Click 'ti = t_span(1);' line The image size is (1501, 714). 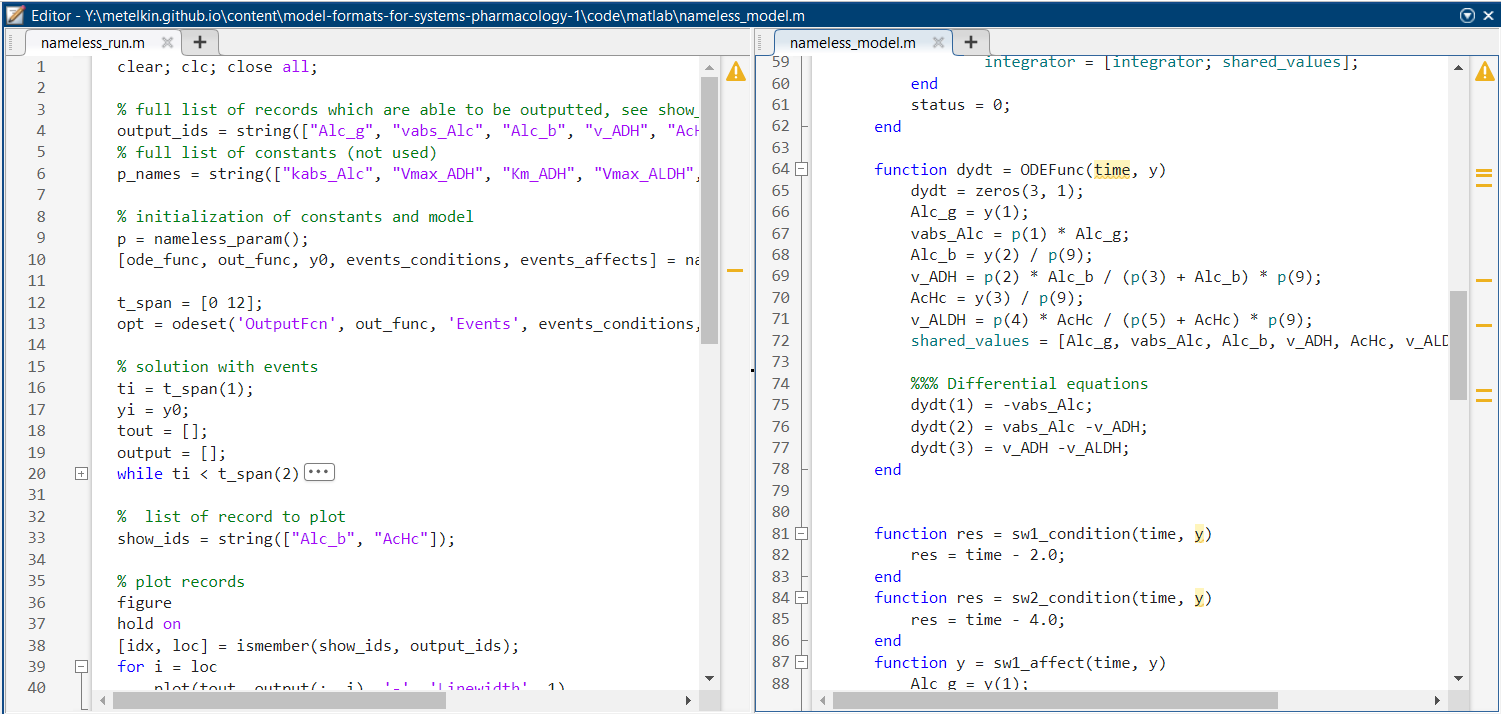click(x=185, y=388)
